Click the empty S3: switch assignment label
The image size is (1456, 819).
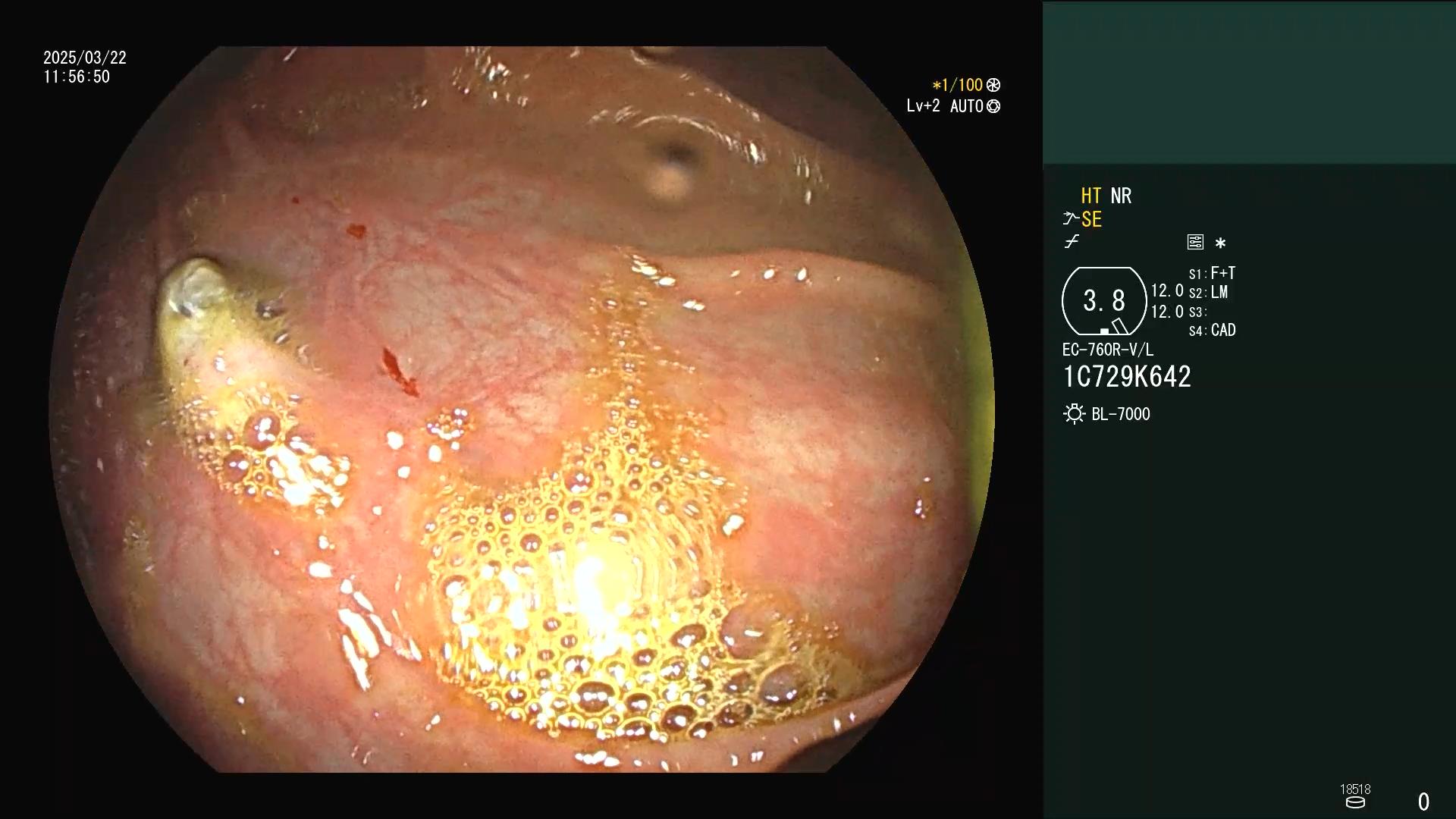pyautogui.click(x=1197, y=312)
